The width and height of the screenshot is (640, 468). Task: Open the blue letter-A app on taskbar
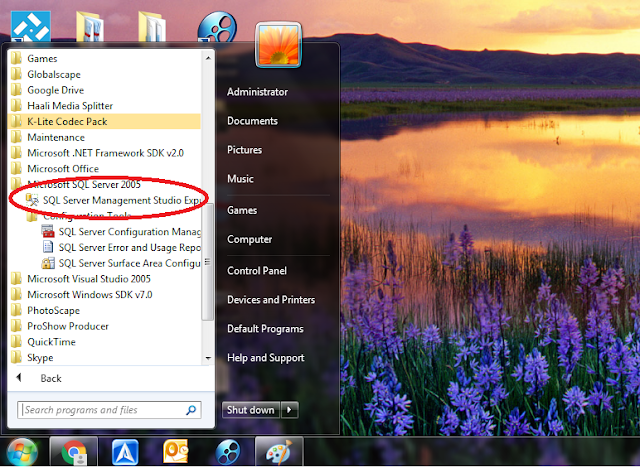click(125, 452)
